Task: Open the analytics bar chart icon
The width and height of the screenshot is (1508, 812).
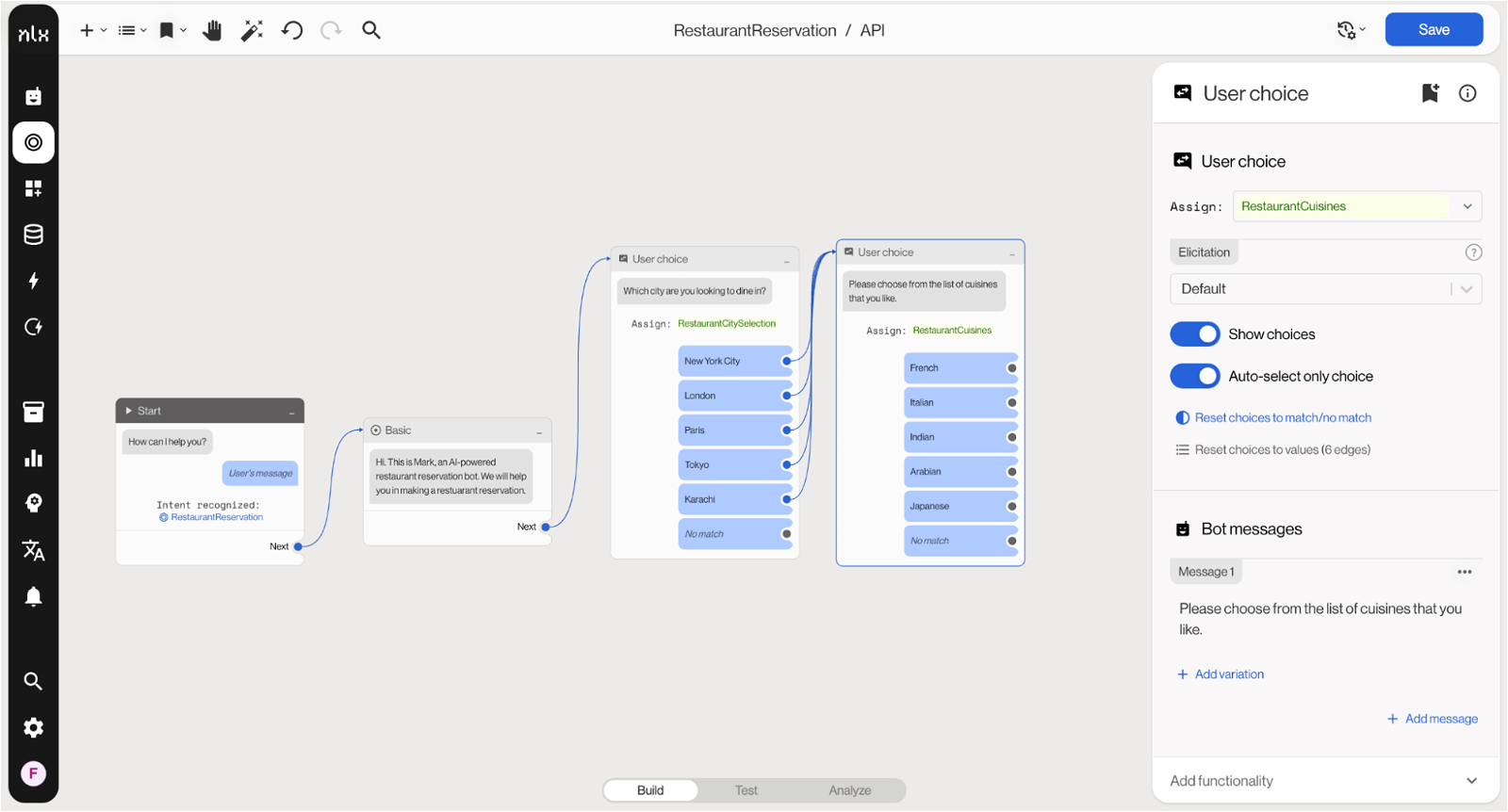Action: (x=33, y=458)
